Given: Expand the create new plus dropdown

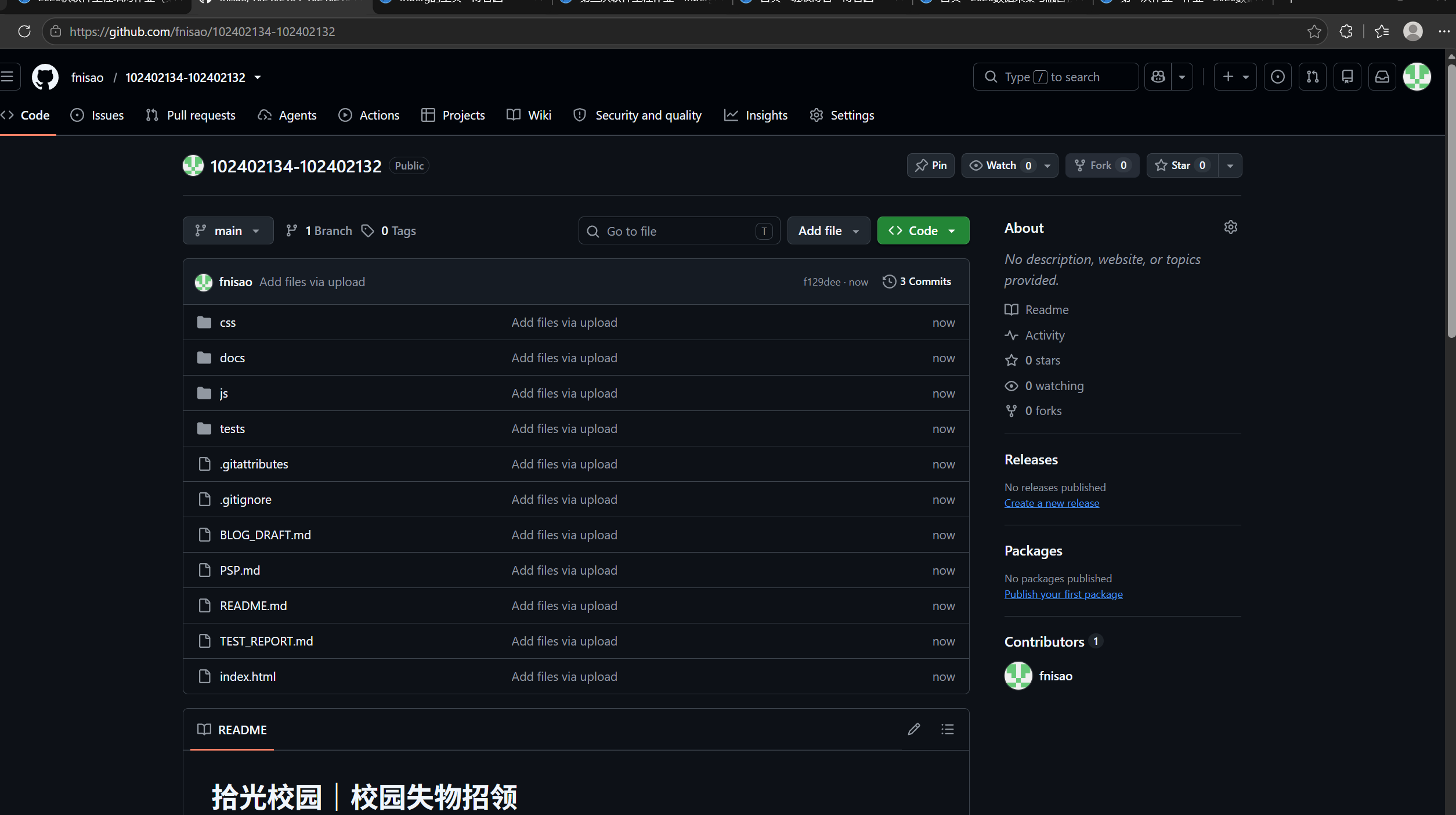Looking at the screenshot, I should point(1235,77).
